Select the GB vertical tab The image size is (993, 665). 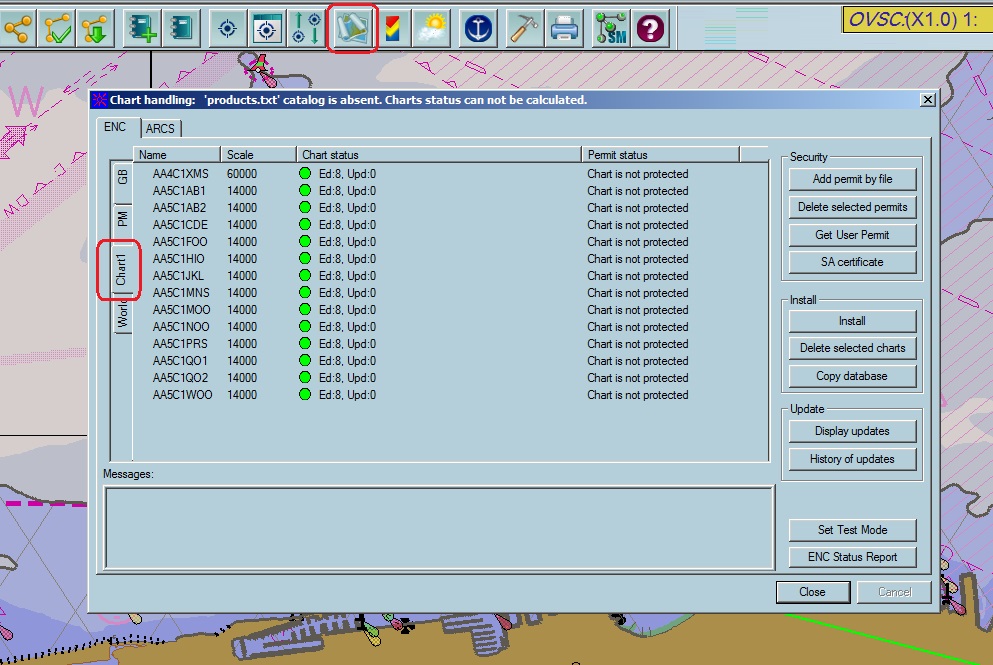122,177
